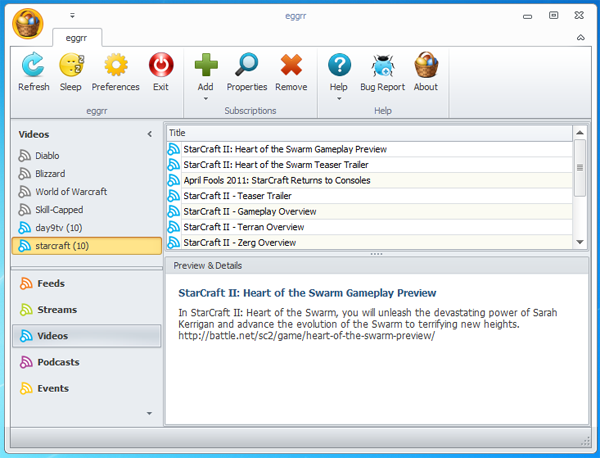Switch to the Streams section
600x458 pixels.
point(57,310)
